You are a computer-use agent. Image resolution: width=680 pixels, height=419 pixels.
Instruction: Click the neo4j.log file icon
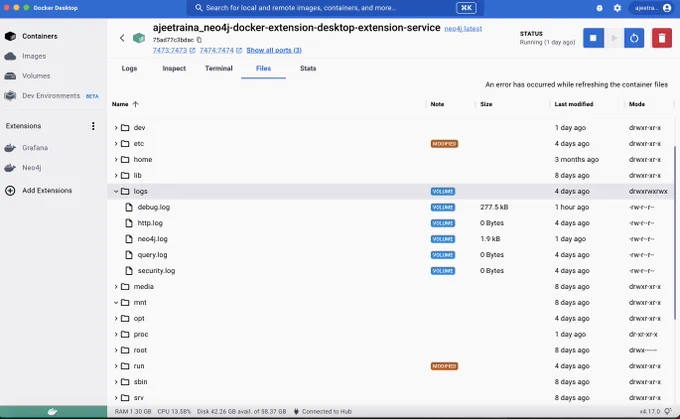129,239
